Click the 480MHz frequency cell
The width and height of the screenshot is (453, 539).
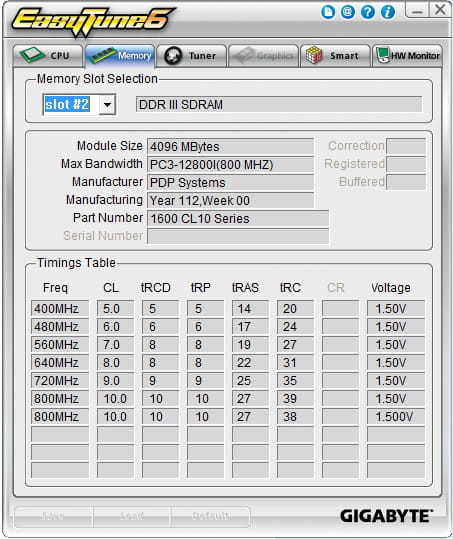pyautogui.click(x=60, y=326)
